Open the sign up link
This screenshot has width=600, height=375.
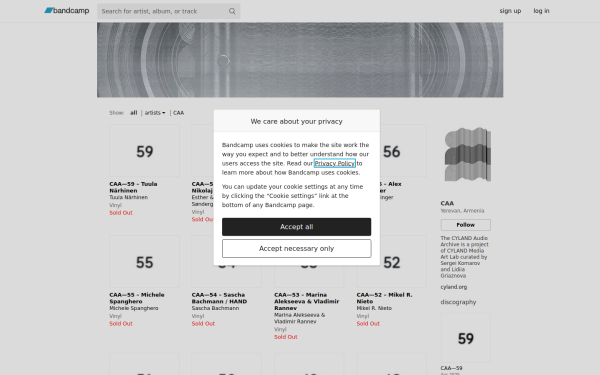point(510,11)
